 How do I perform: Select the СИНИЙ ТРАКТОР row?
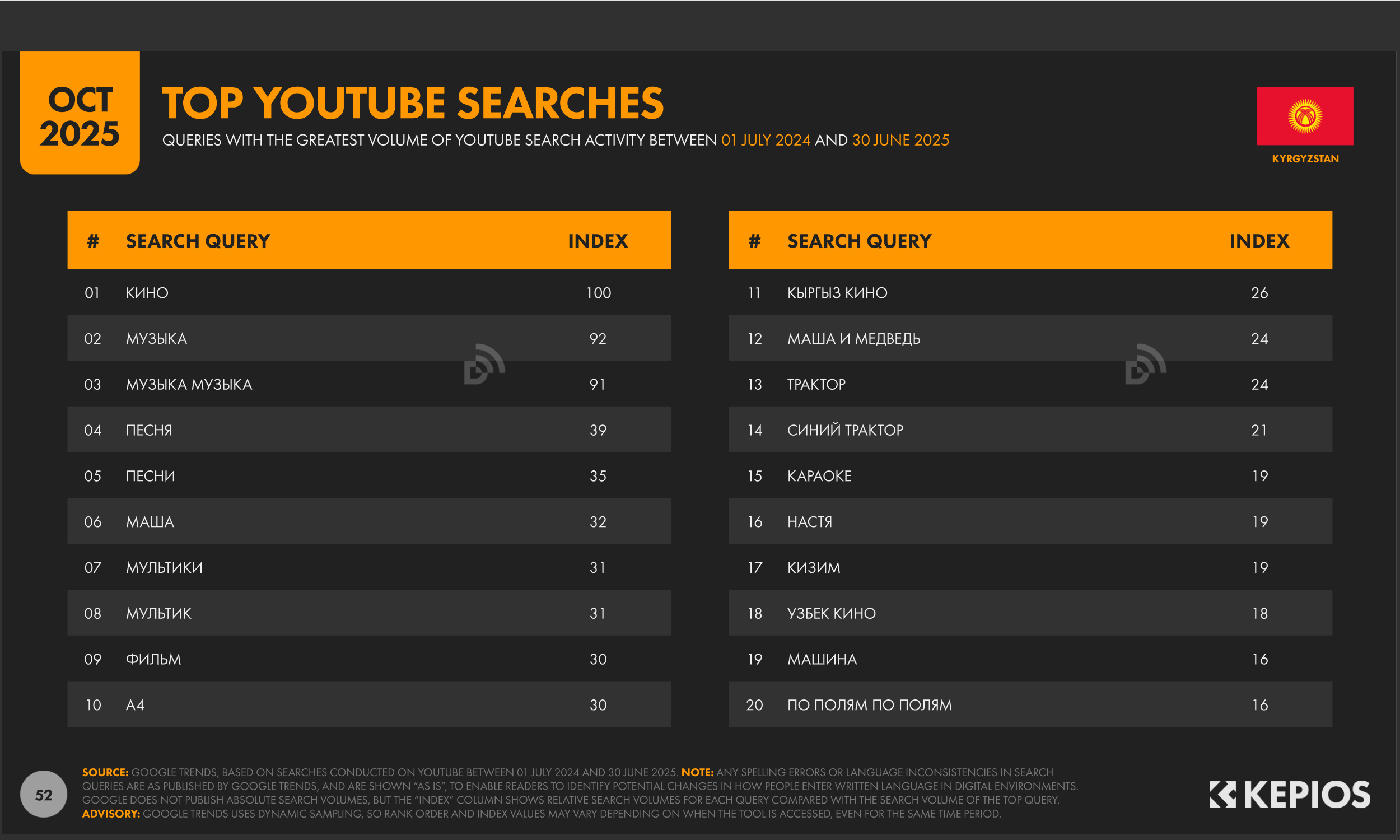coord(844,430)
